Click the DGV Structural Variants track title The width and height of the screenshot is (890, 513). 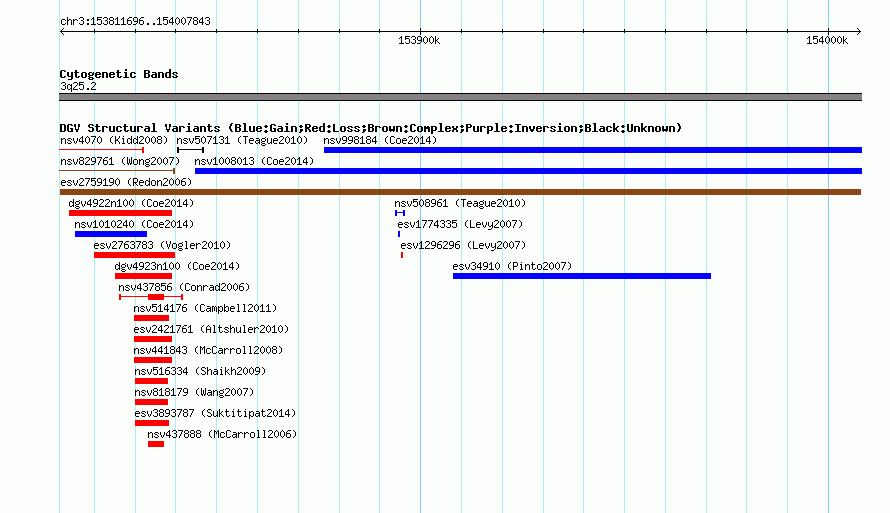[x=371, y=128]
